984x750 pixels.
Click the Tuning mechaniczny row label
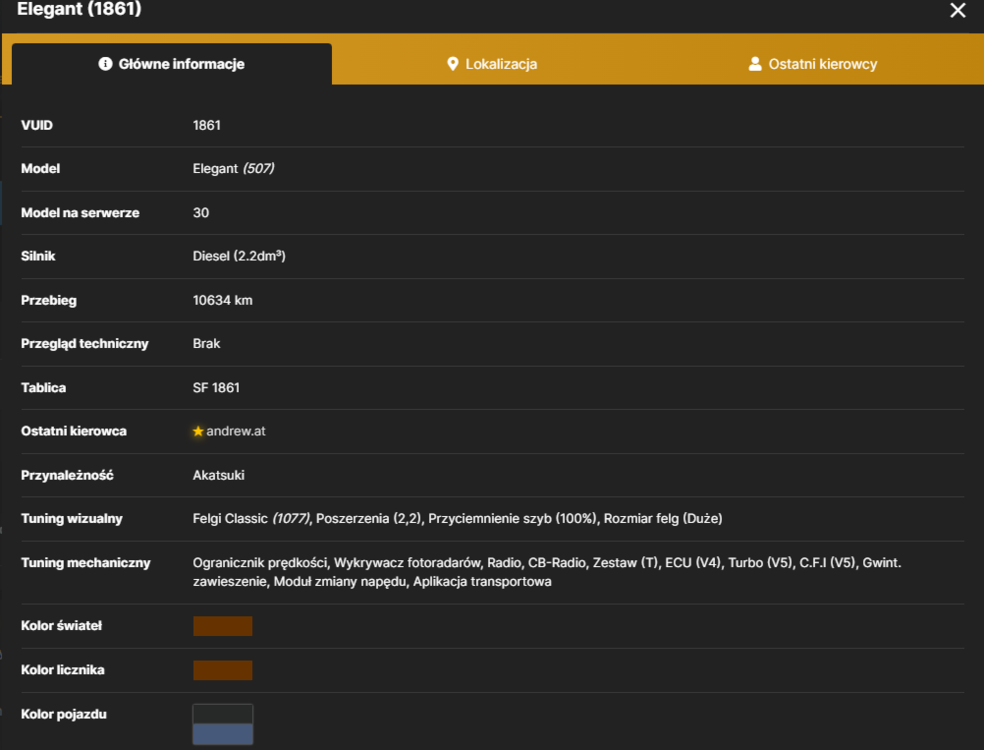click(86, 563)
